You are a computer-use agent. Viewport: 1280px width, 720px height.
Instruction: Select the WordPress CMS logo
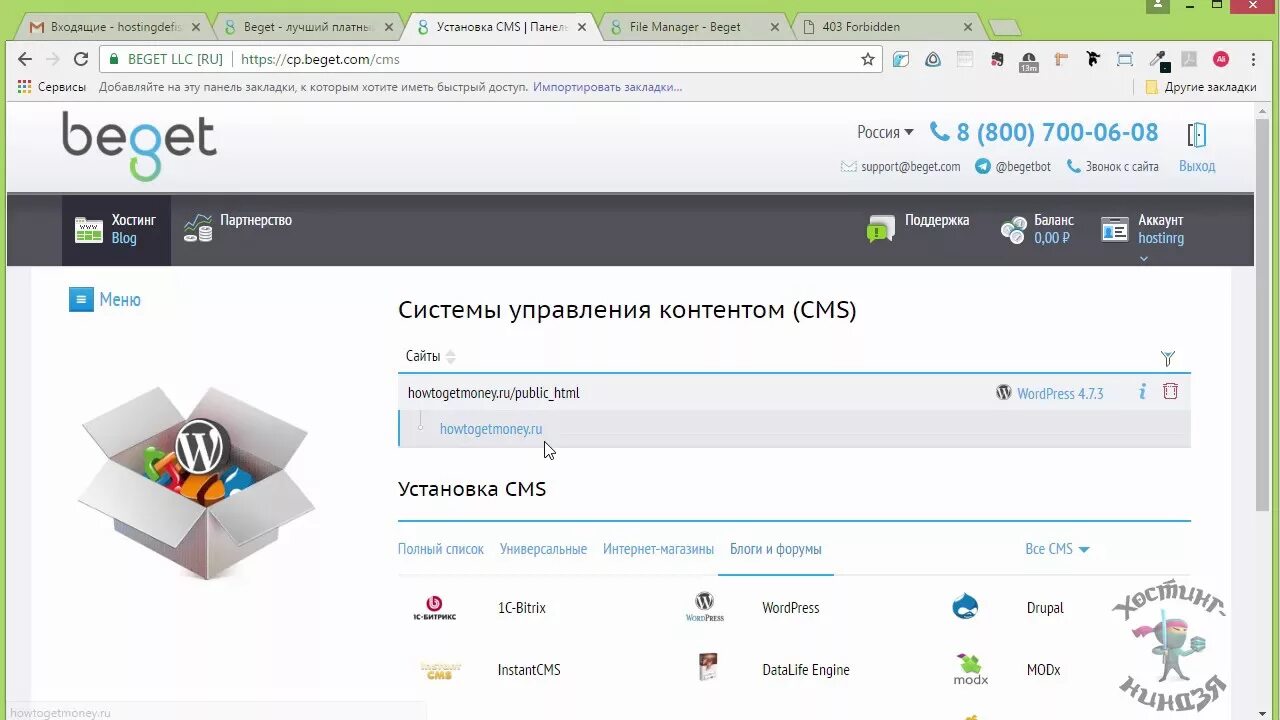tap(704, 607)
